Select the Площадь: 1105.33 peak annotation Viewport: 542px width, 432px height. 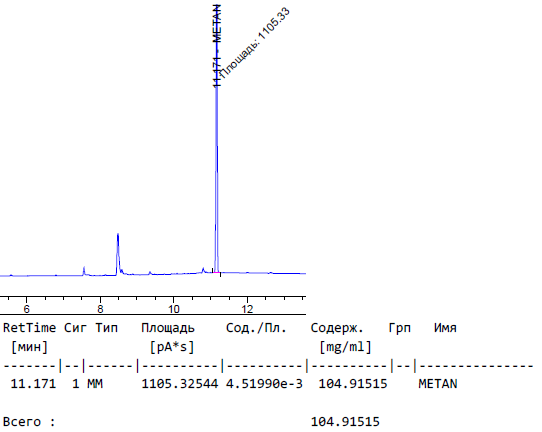click(x=255, y=43)
